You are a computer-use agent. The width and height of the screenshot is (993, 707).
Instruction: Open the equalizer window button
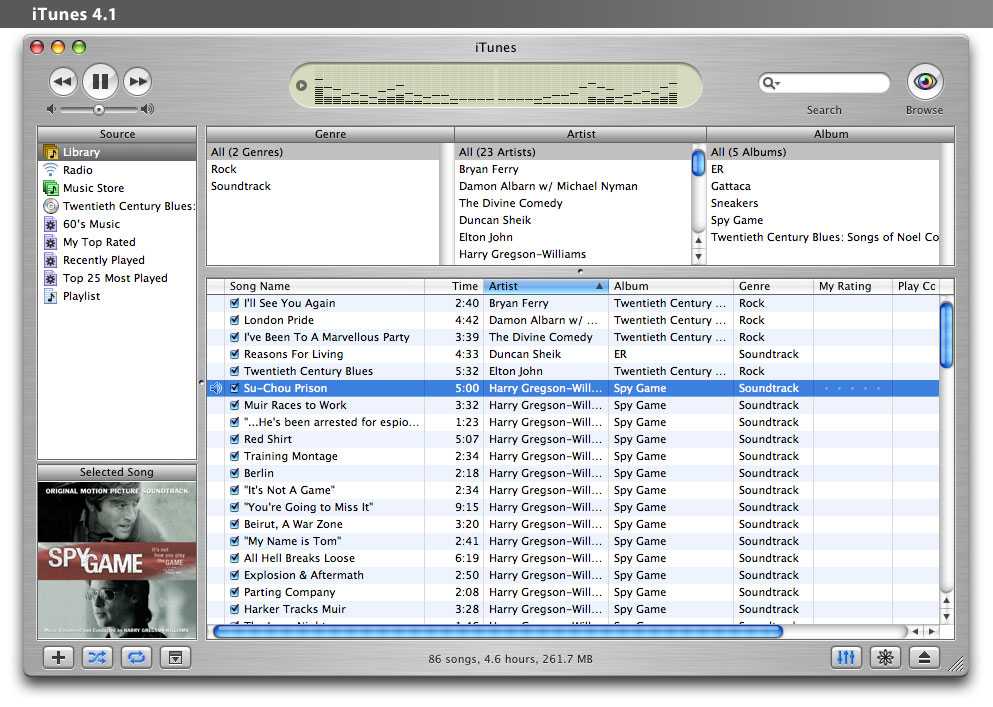click(846, 658)
